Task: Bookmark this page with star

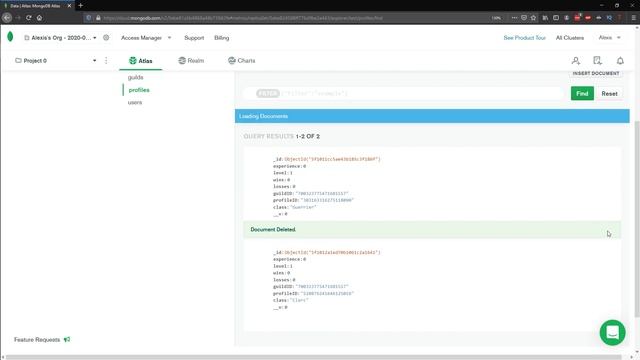Action: tap(533, 18)
